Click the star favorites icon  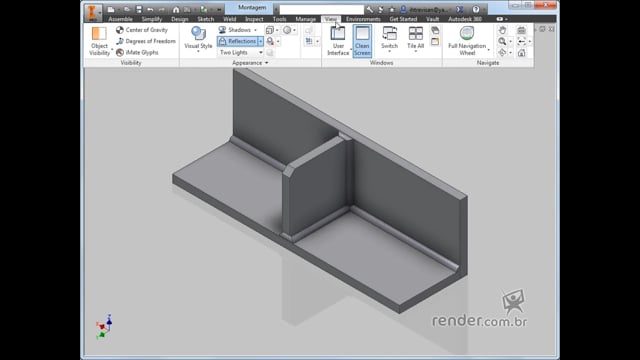coord(392,9)
